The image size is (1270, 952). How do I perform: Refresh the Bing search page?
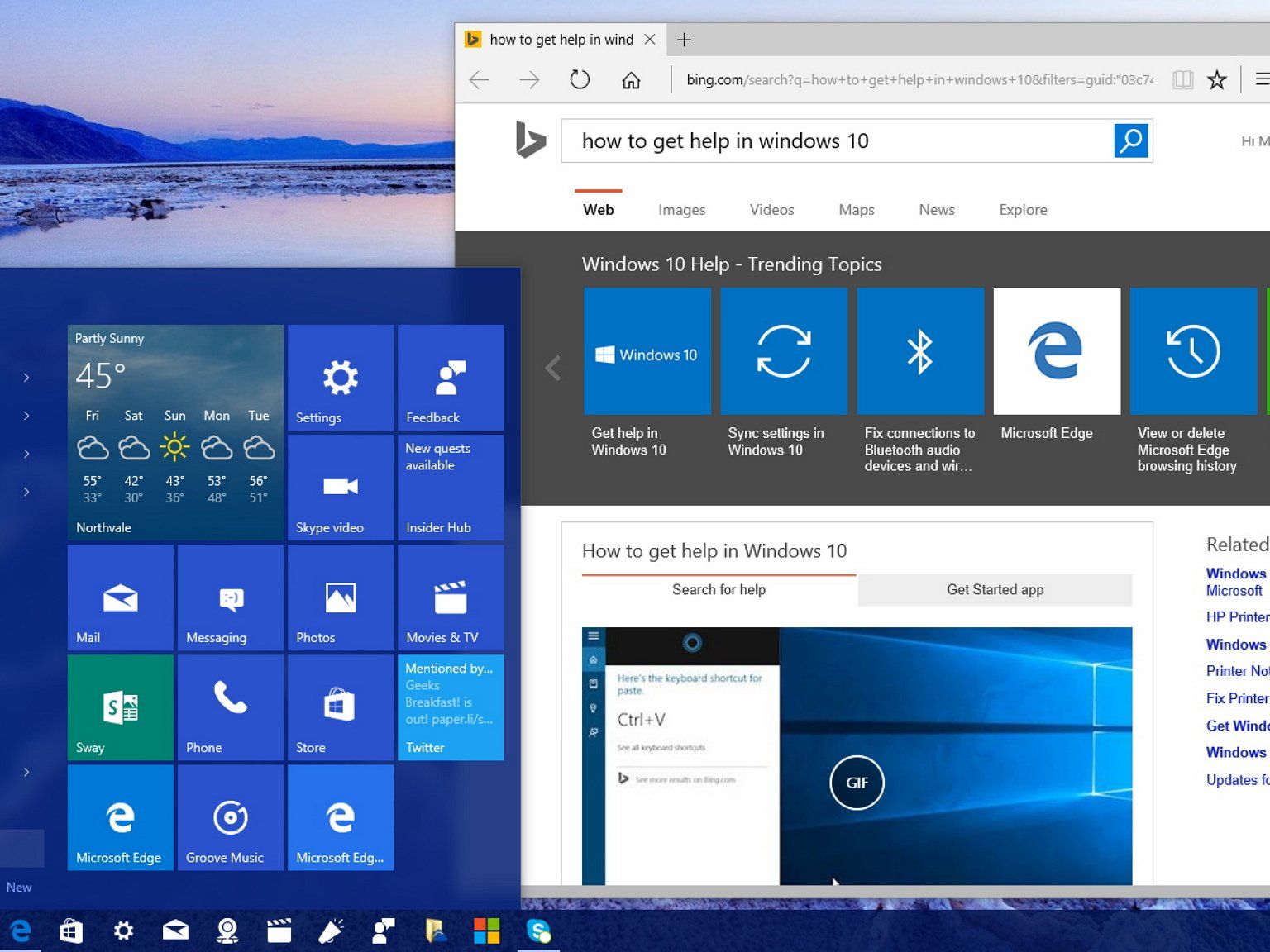(x=580, y=79)
